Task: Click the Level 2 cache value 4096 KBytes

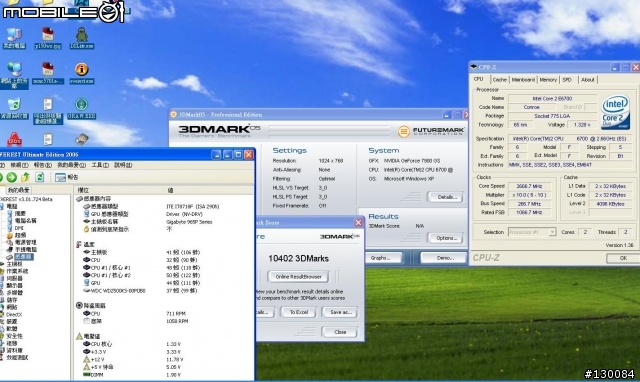Action: (x=610, y=204)
